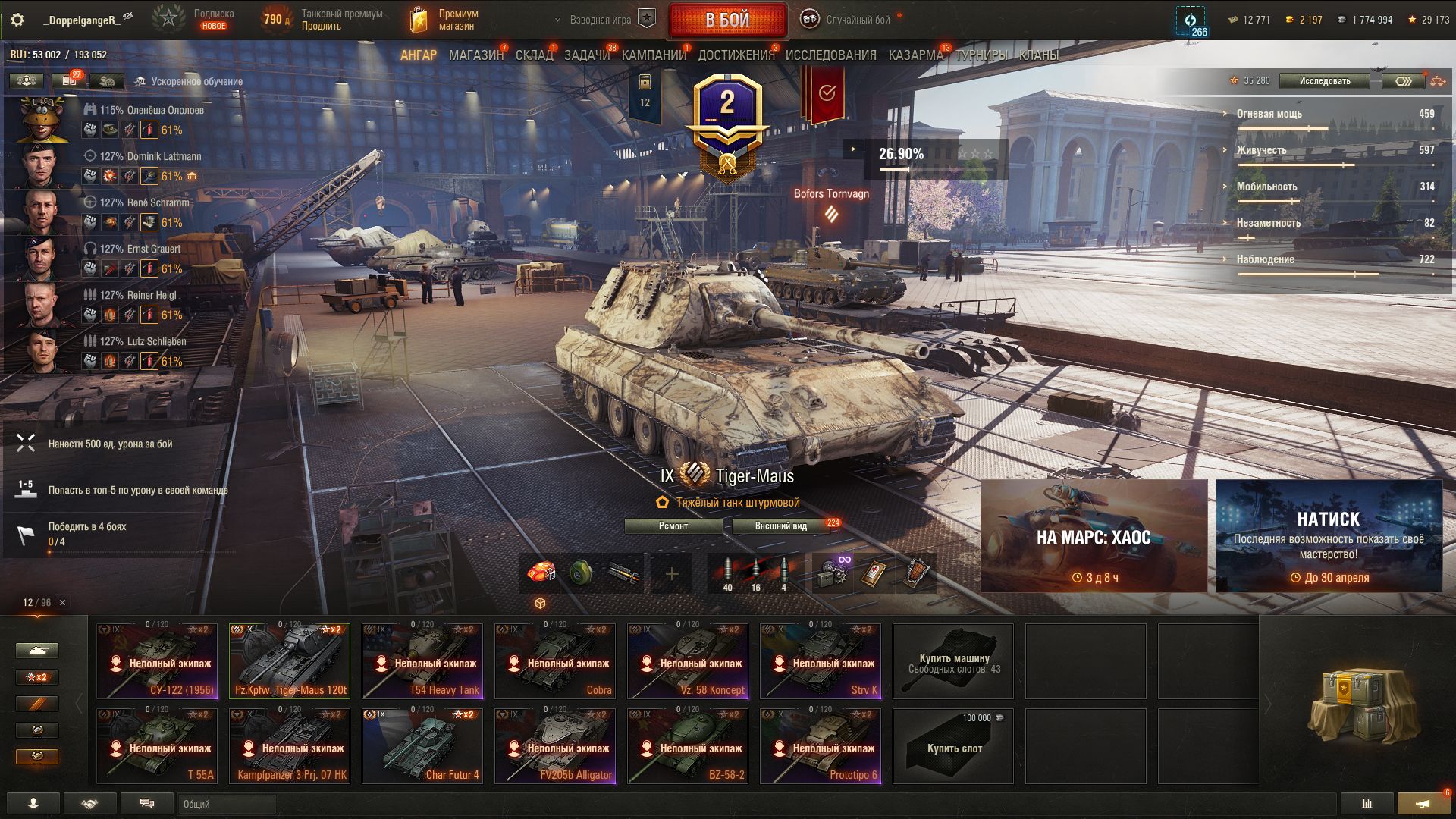Open chat channels icon beside Общий
The image size is (1456, 819).
point(147,803)
